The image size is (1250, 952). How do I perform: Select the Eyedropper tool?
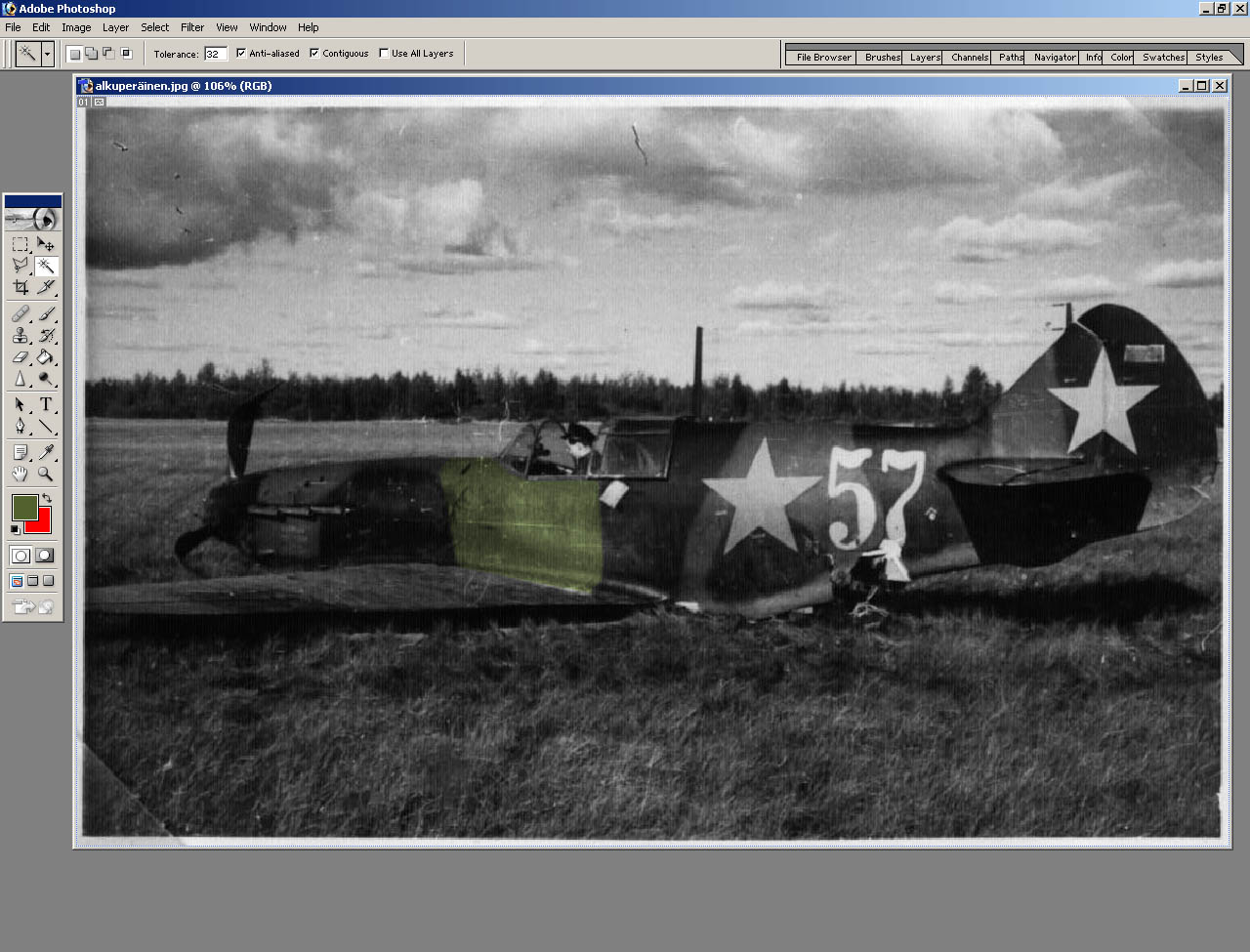tap(46, 452)
